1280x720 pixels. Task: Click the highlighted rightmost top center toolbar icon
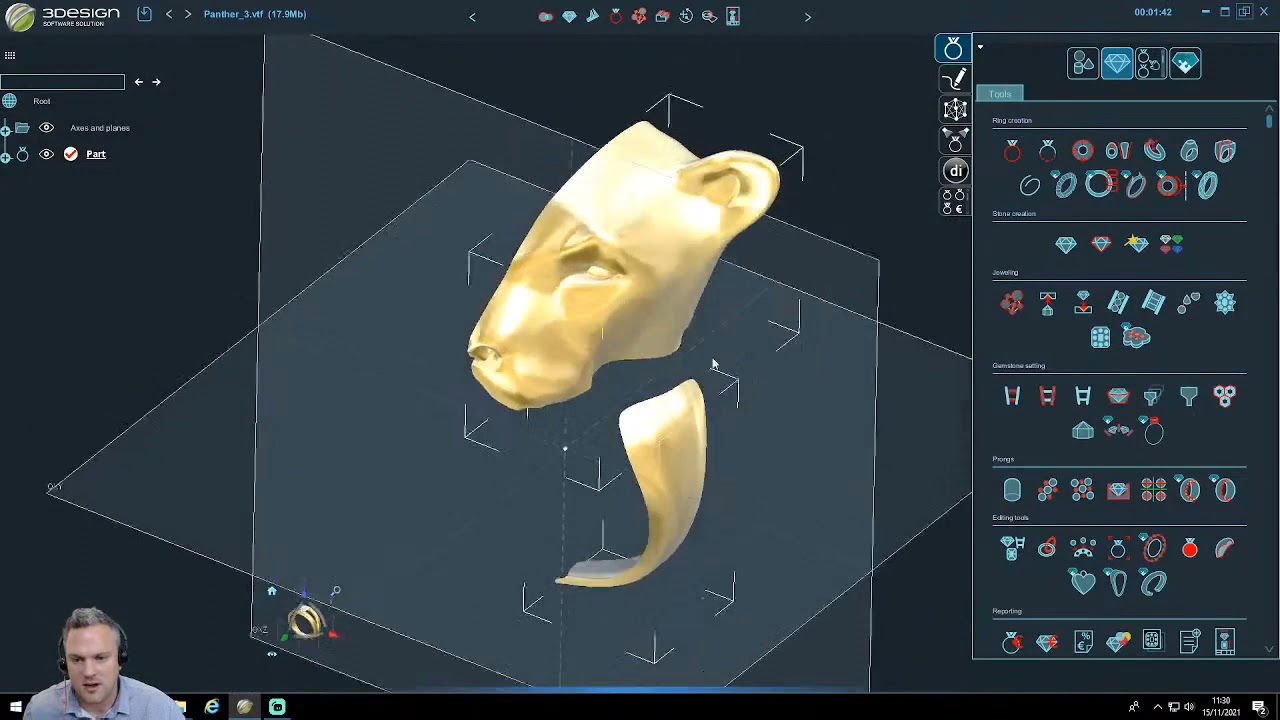[x=733, y=16]
